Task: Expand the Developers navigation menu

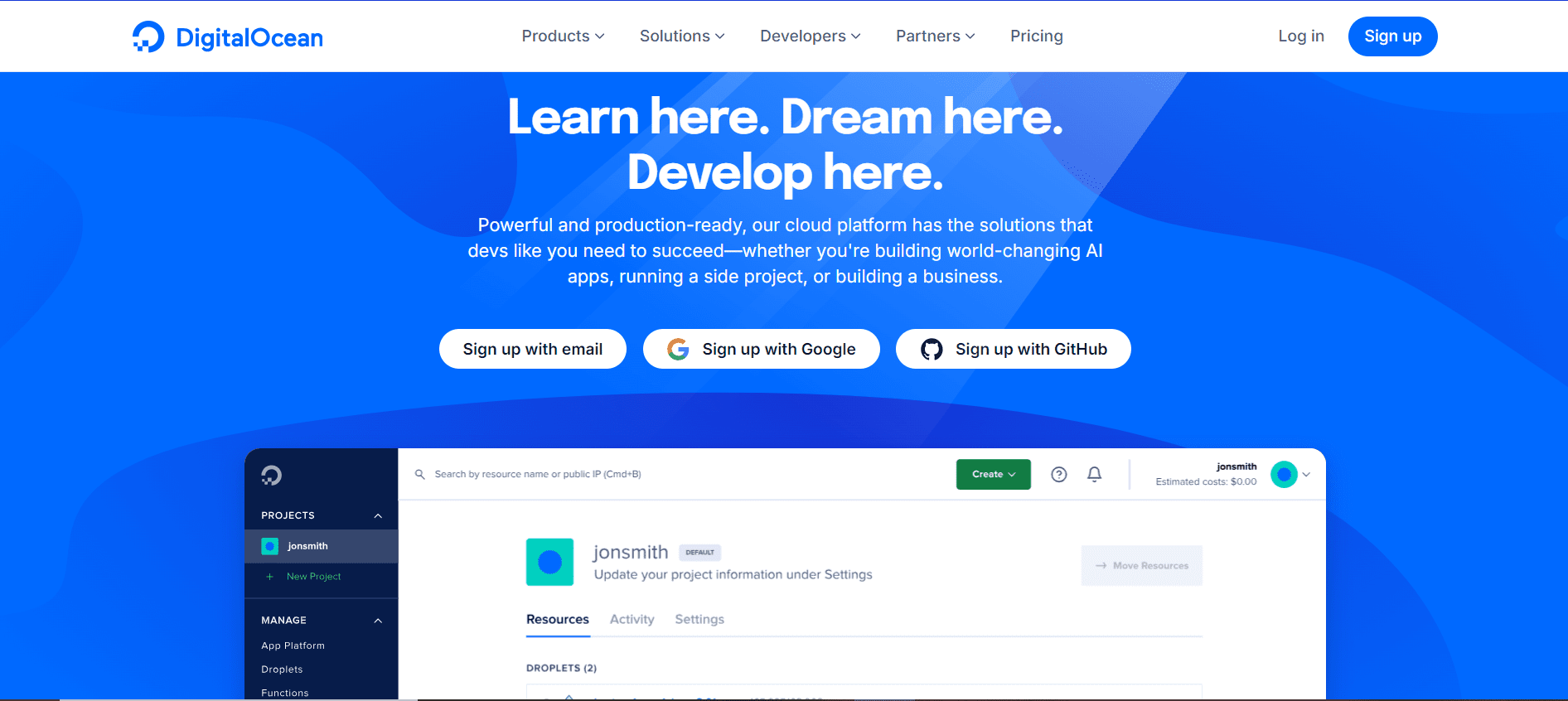Action: coord(811,36)
